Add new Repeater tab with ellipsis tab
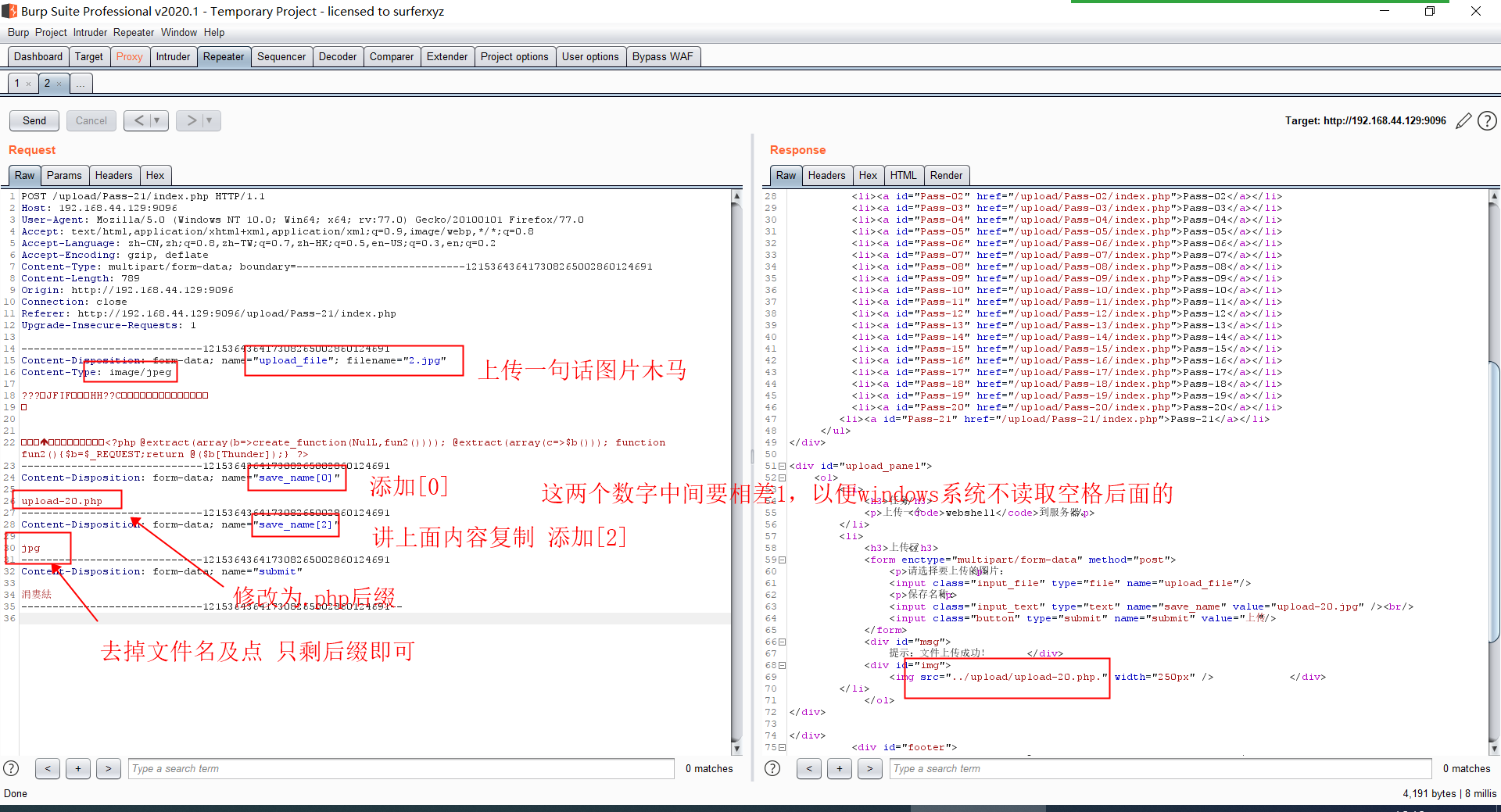Viewport: 1501px width, 812px height. 81,83
